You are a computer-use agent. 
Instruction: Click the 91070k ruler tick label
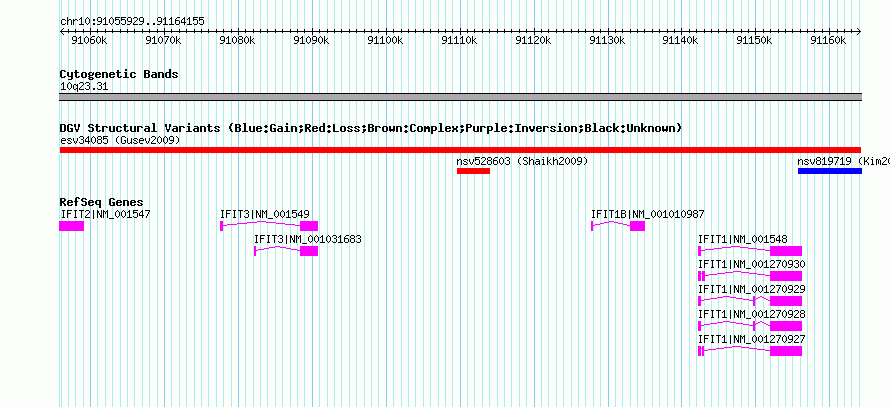(163, 41)
